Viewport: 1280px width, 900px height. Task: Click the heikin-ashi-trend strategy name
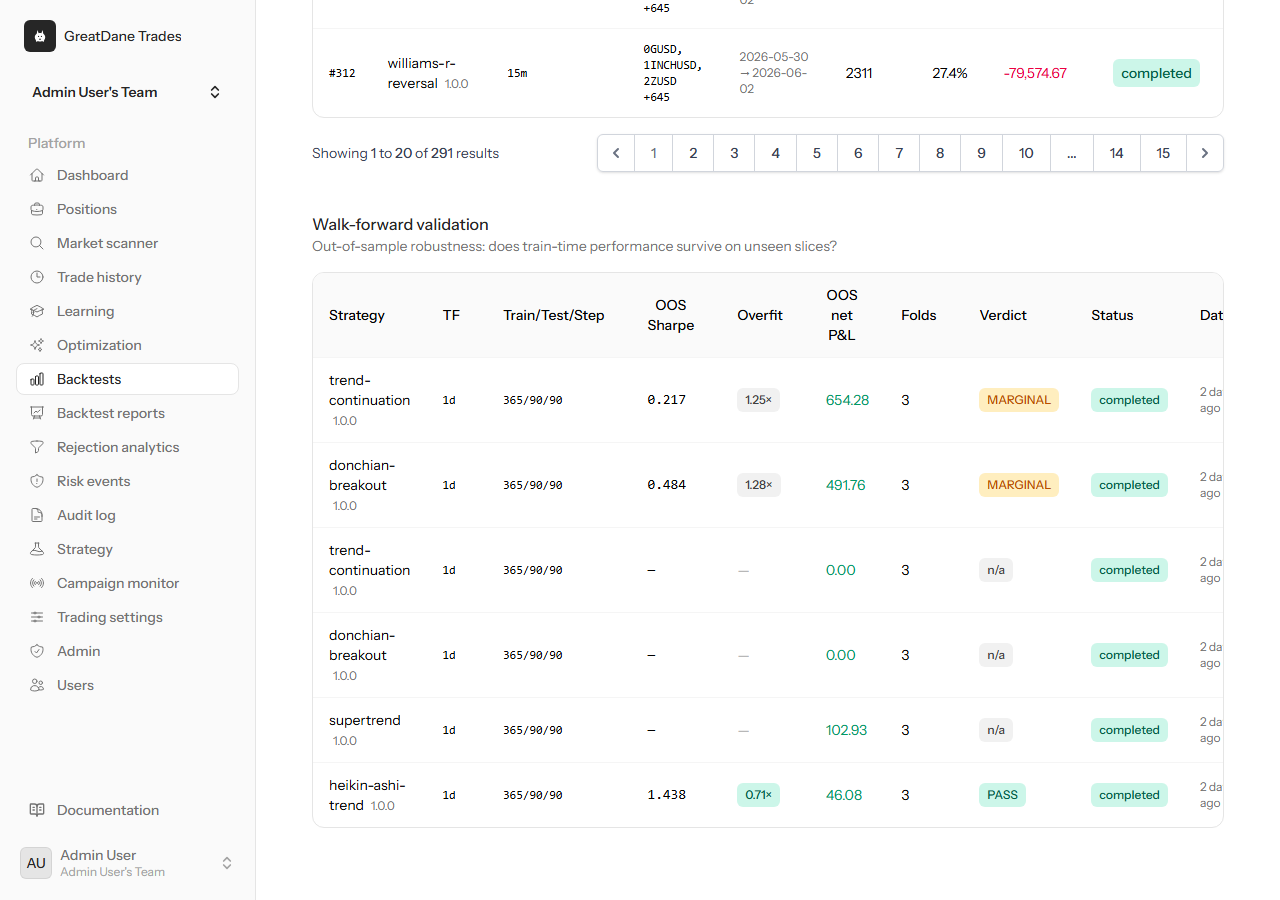(x=367, y=795)
